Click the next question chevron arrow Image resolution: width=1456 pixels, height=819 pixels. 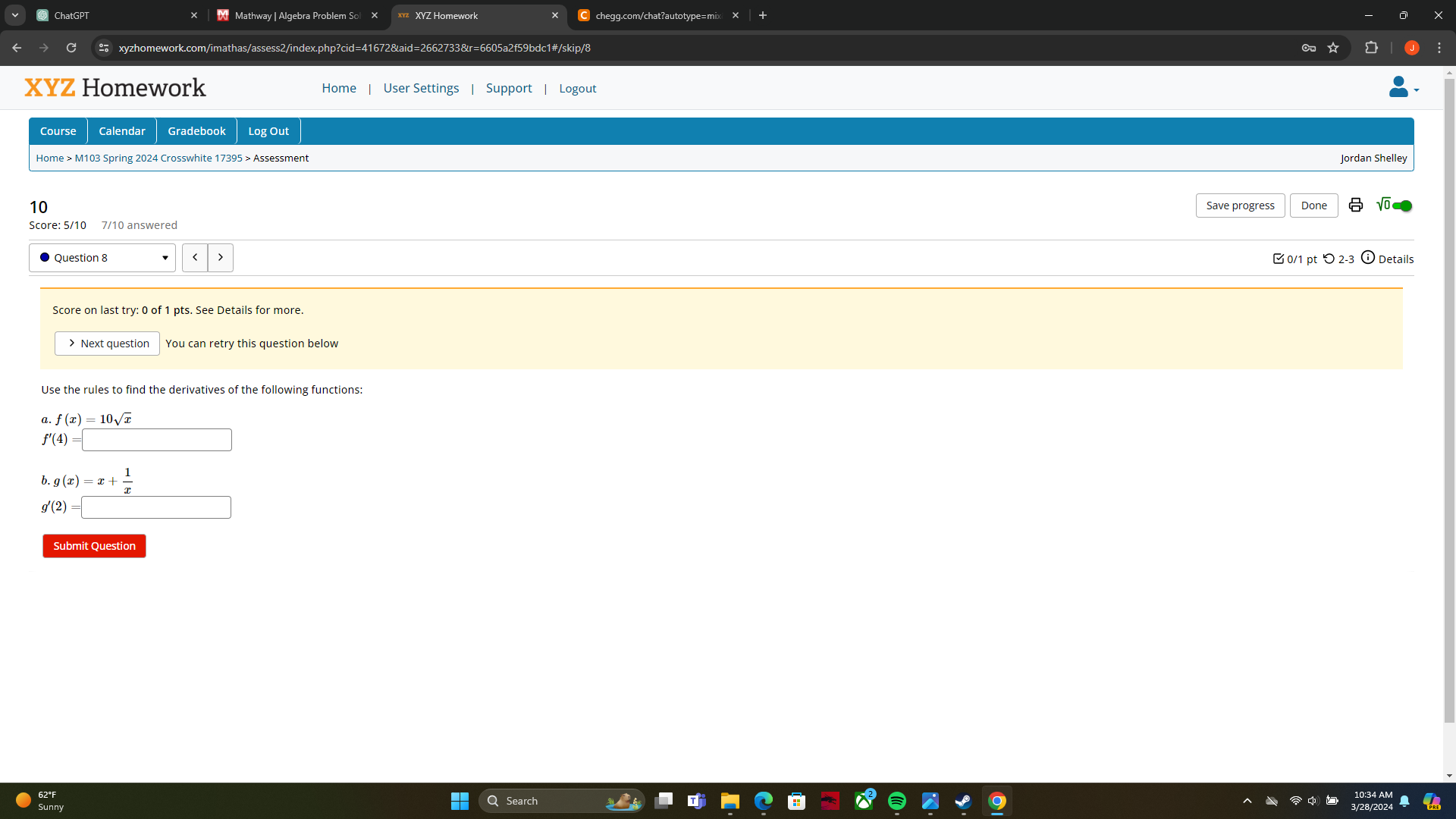(x=220, y=258)
